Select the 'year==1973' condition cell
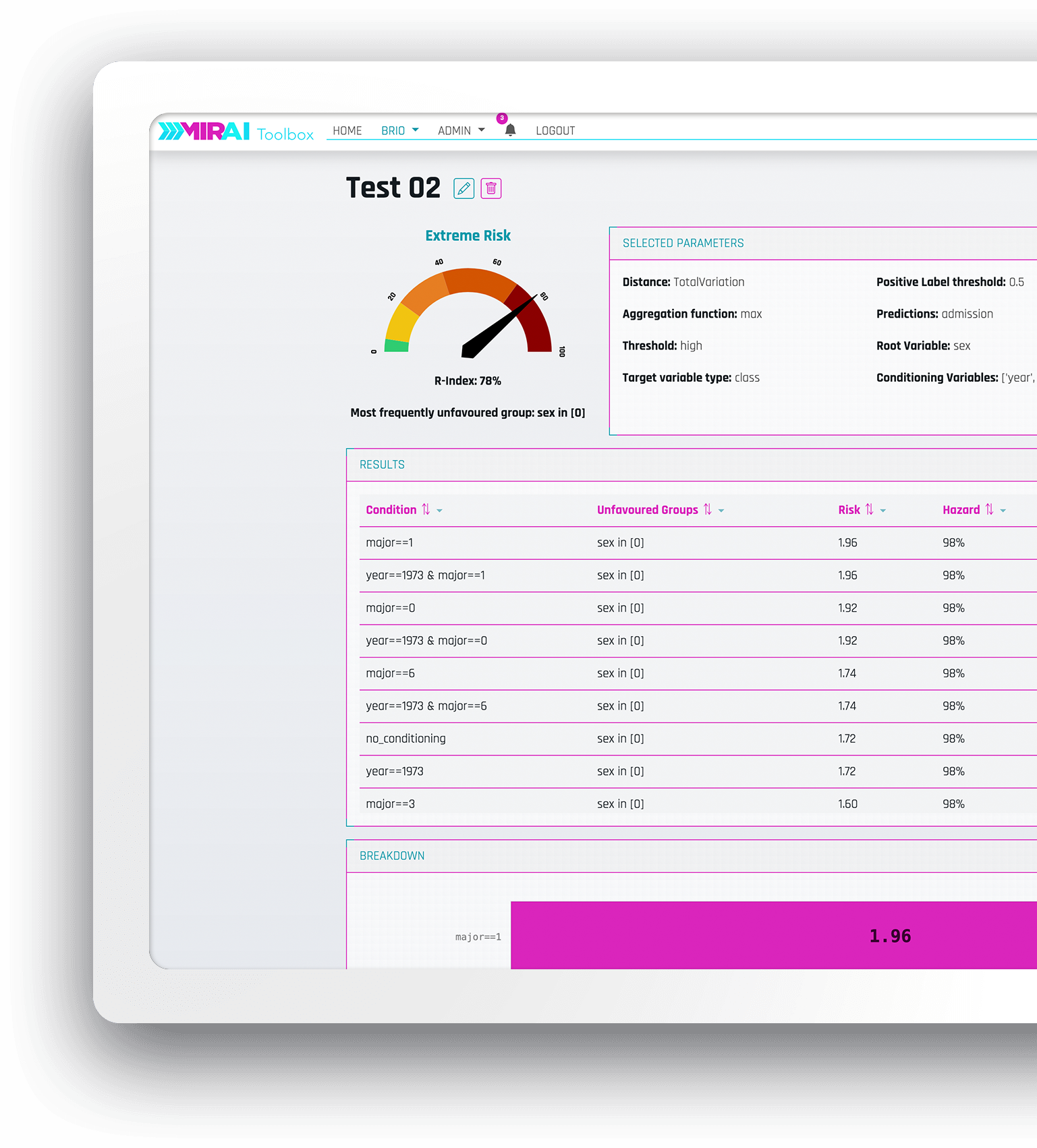This screenshot has height=1148, width=1037. tap(395, 771)
